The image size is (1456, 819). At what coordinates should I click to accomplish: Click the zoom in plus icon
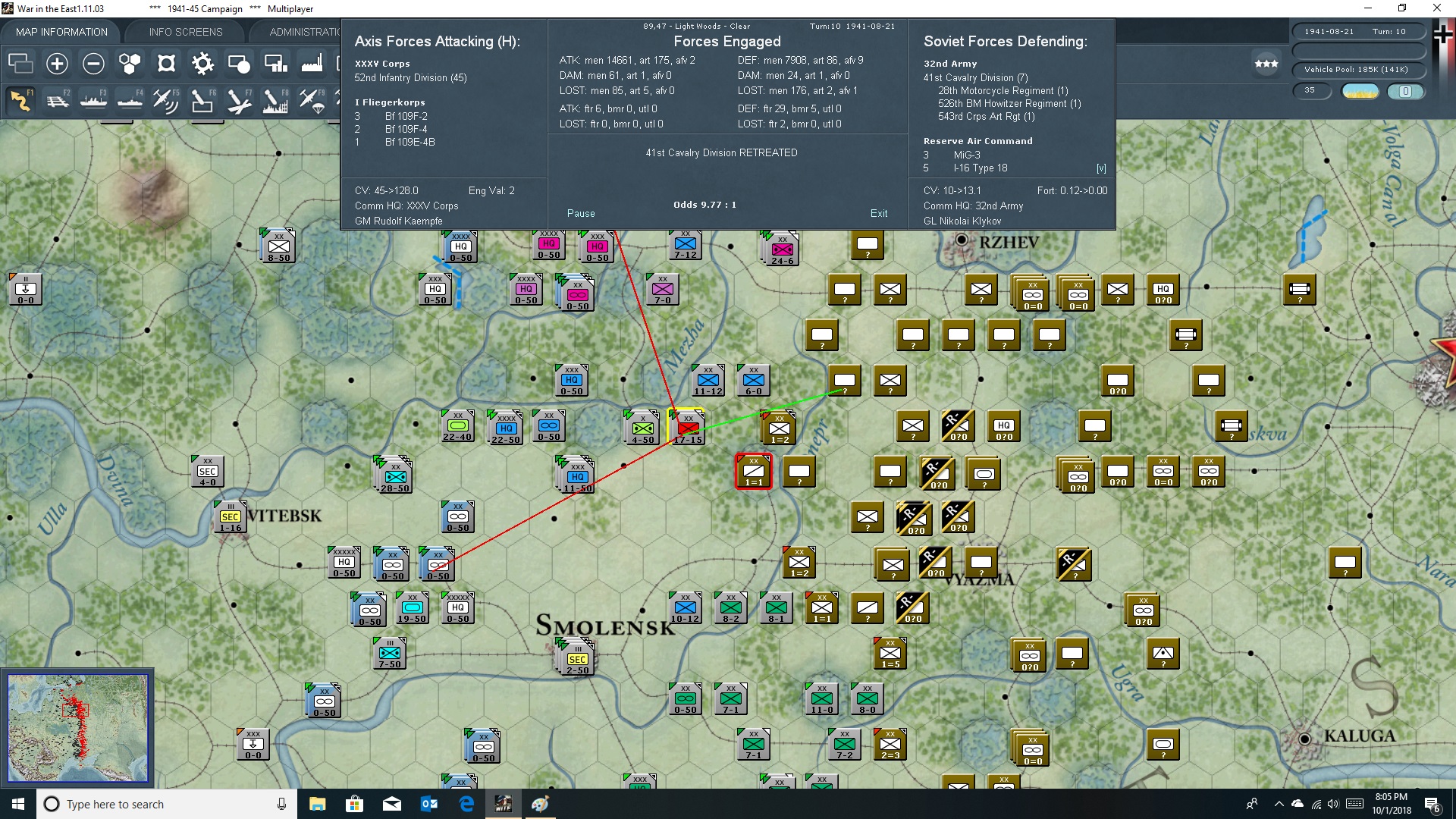(57, 64)
